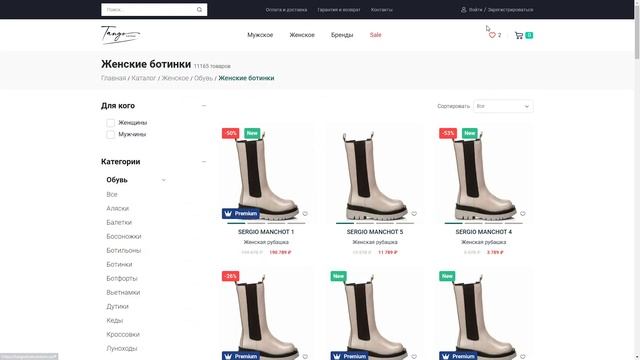Add SERGIO MANCHOT 4 to favorites
Image resolution: width=640 pixels, height=360 pixels.
click(x=523, y=213)
